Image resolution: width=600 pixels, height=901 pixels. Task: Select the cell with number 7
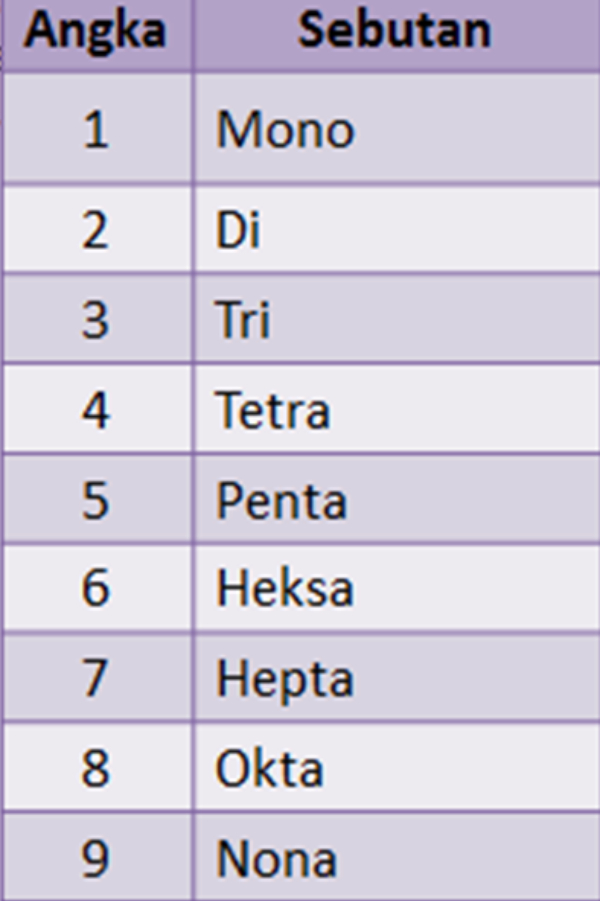(x=97, y=677)
